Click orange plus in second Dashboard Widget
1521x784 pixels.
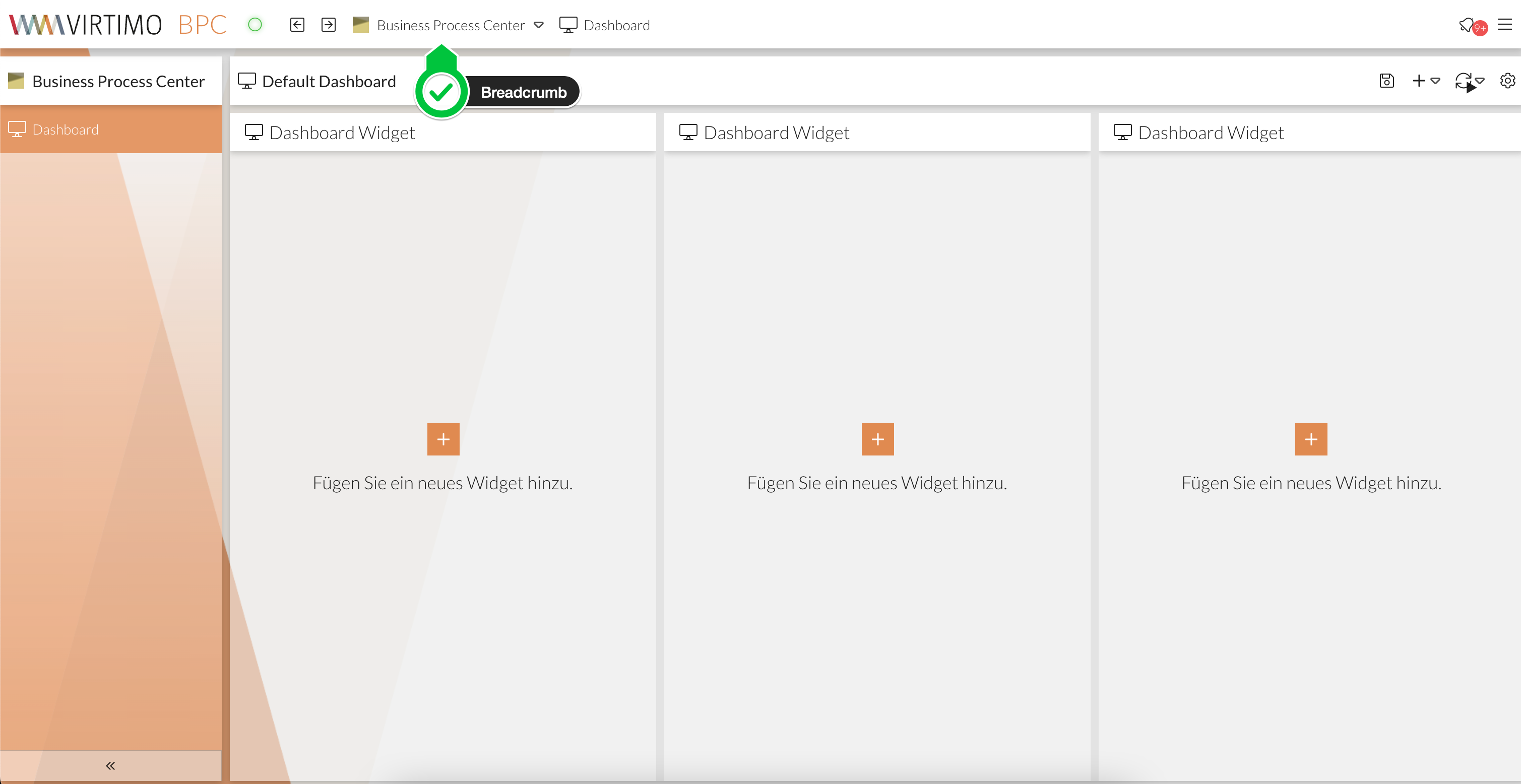click(x=877, y=439)
